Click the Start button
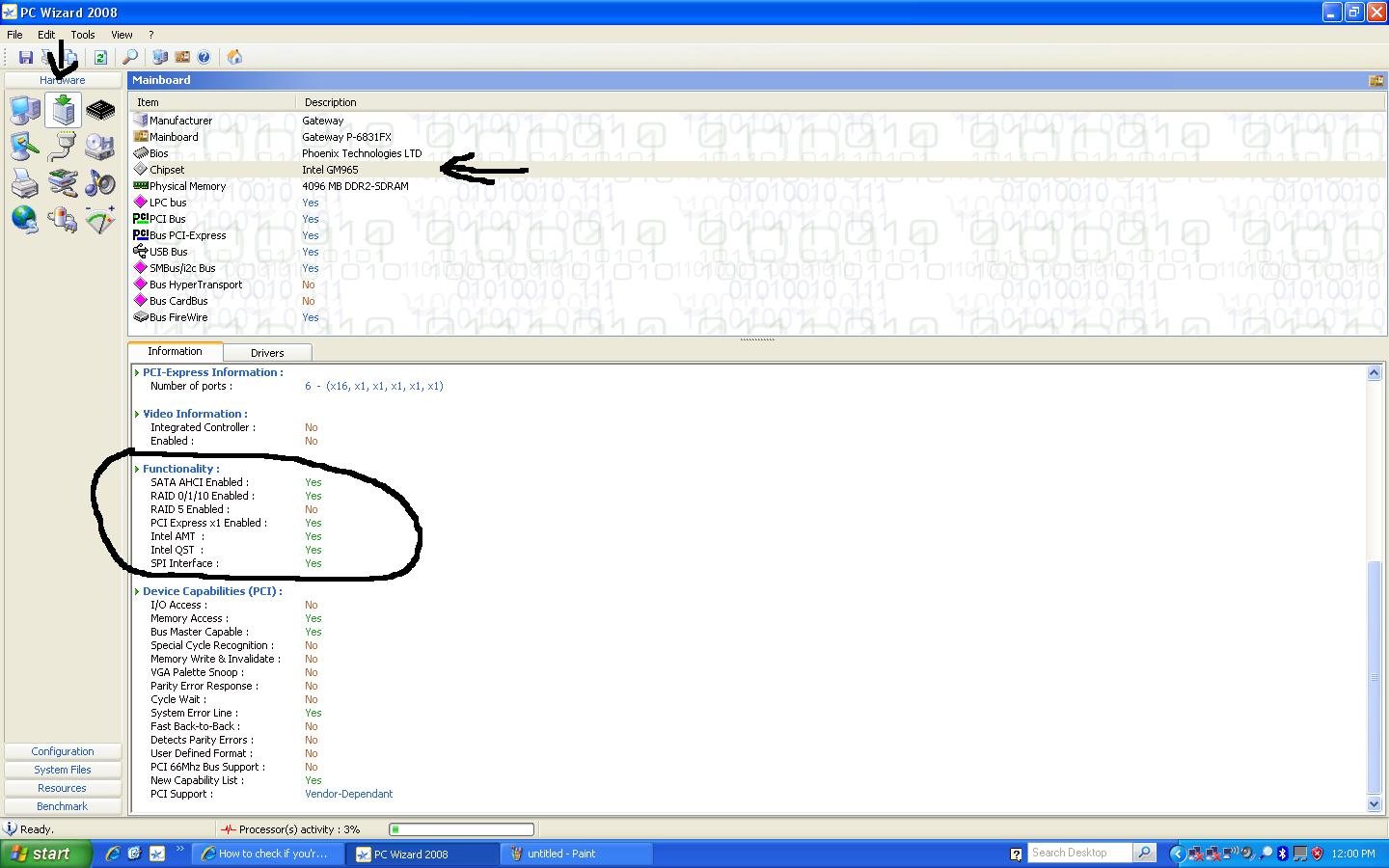1389x868 pixels. [x=46, y=854]
